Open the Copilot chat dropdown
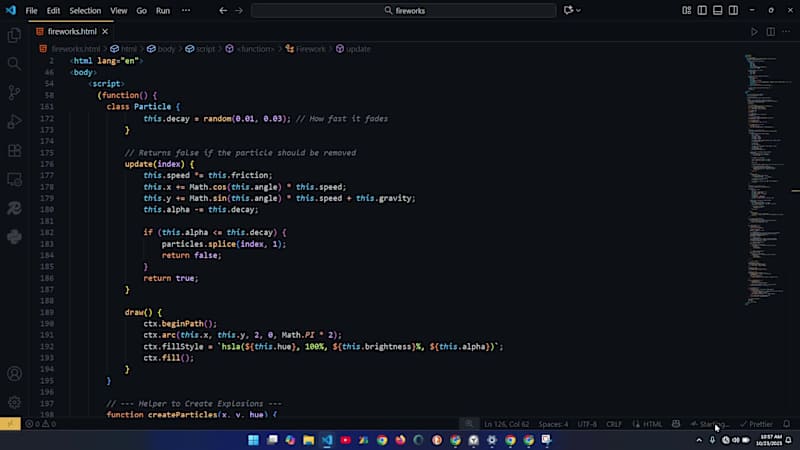This screenshot has width=800, height=450. [x=579, y=10]
